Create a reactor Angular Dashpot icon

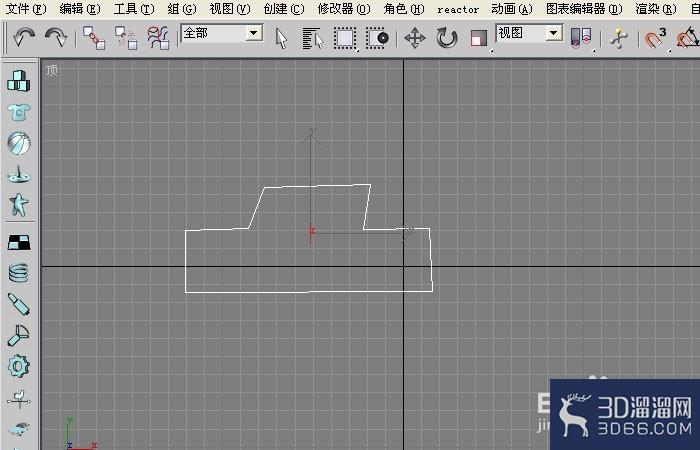[x=18, y=336]
